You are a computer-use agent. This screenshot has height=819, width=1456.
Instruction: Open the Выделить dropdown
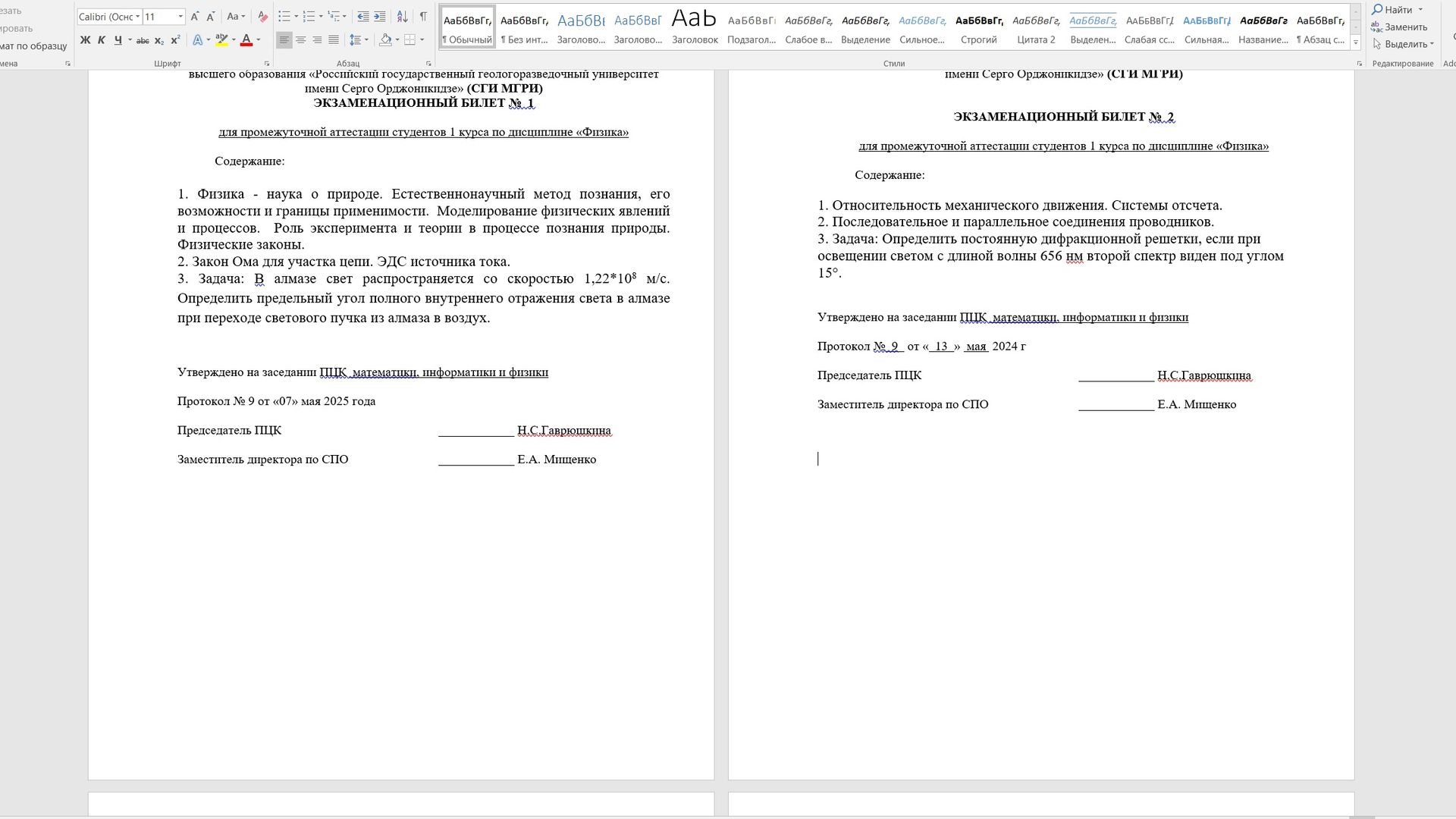(x=1404, y=44)
